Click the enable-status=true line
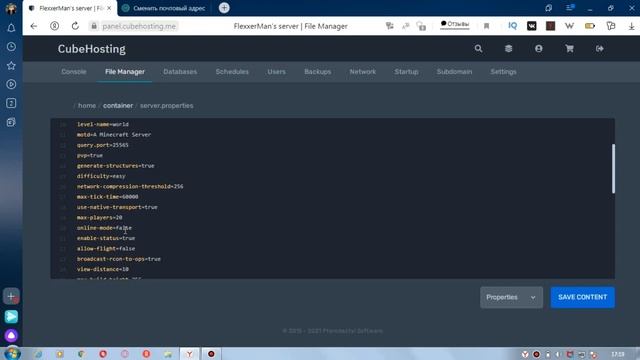The image size is (640, 360). pos(106,238)
